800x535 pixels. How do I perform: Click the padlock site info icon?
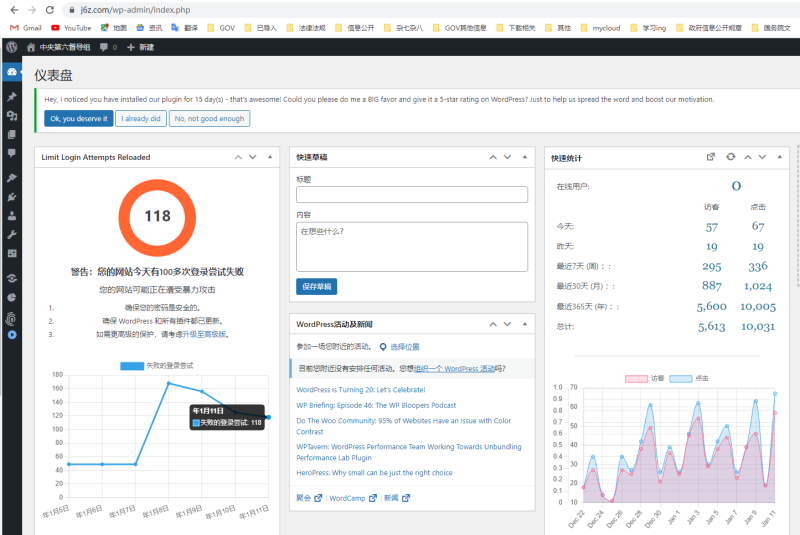[x=71, y=10]
